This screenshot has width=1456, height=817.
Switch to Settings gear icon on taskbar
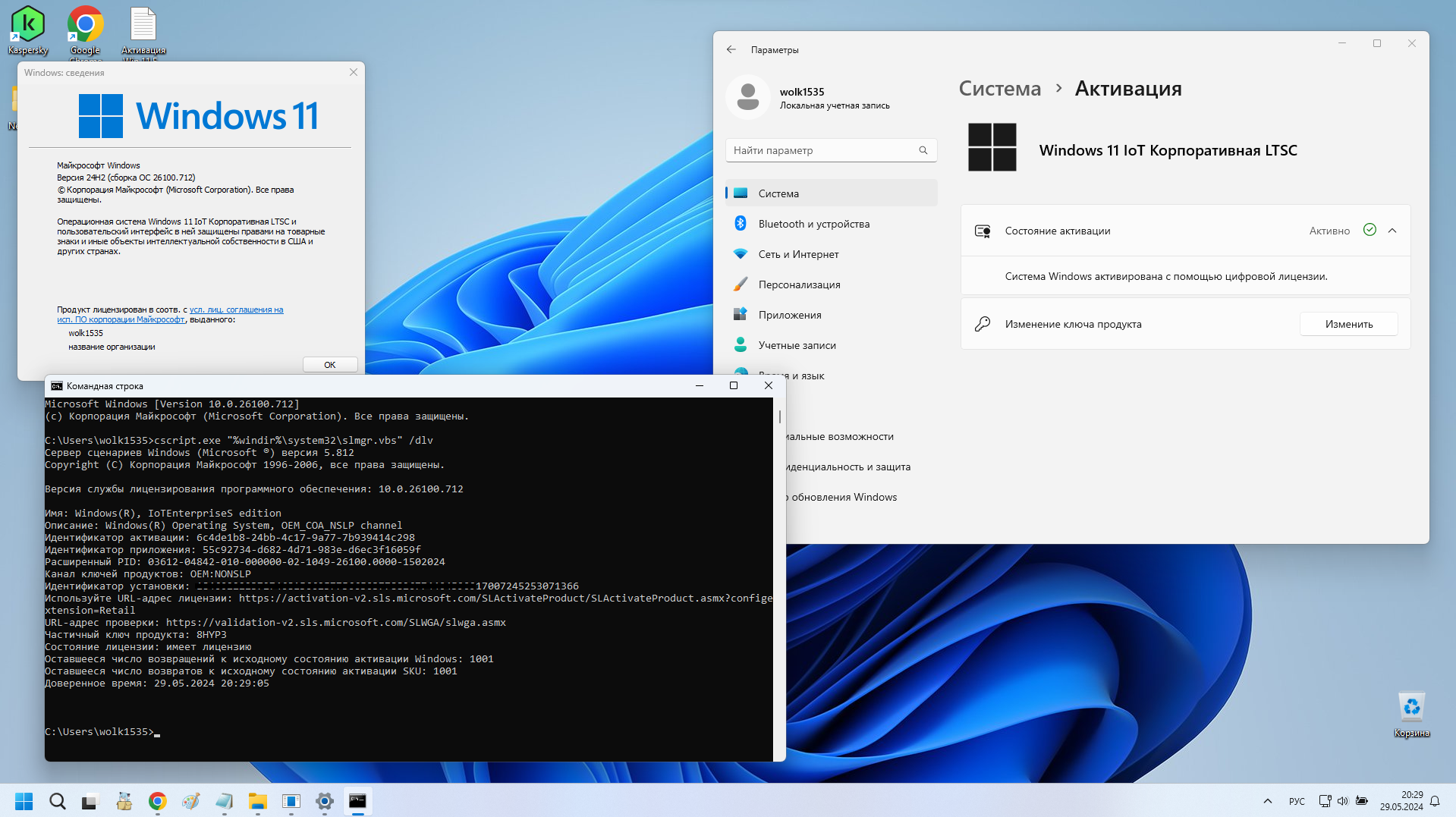(x=325, y=801)
